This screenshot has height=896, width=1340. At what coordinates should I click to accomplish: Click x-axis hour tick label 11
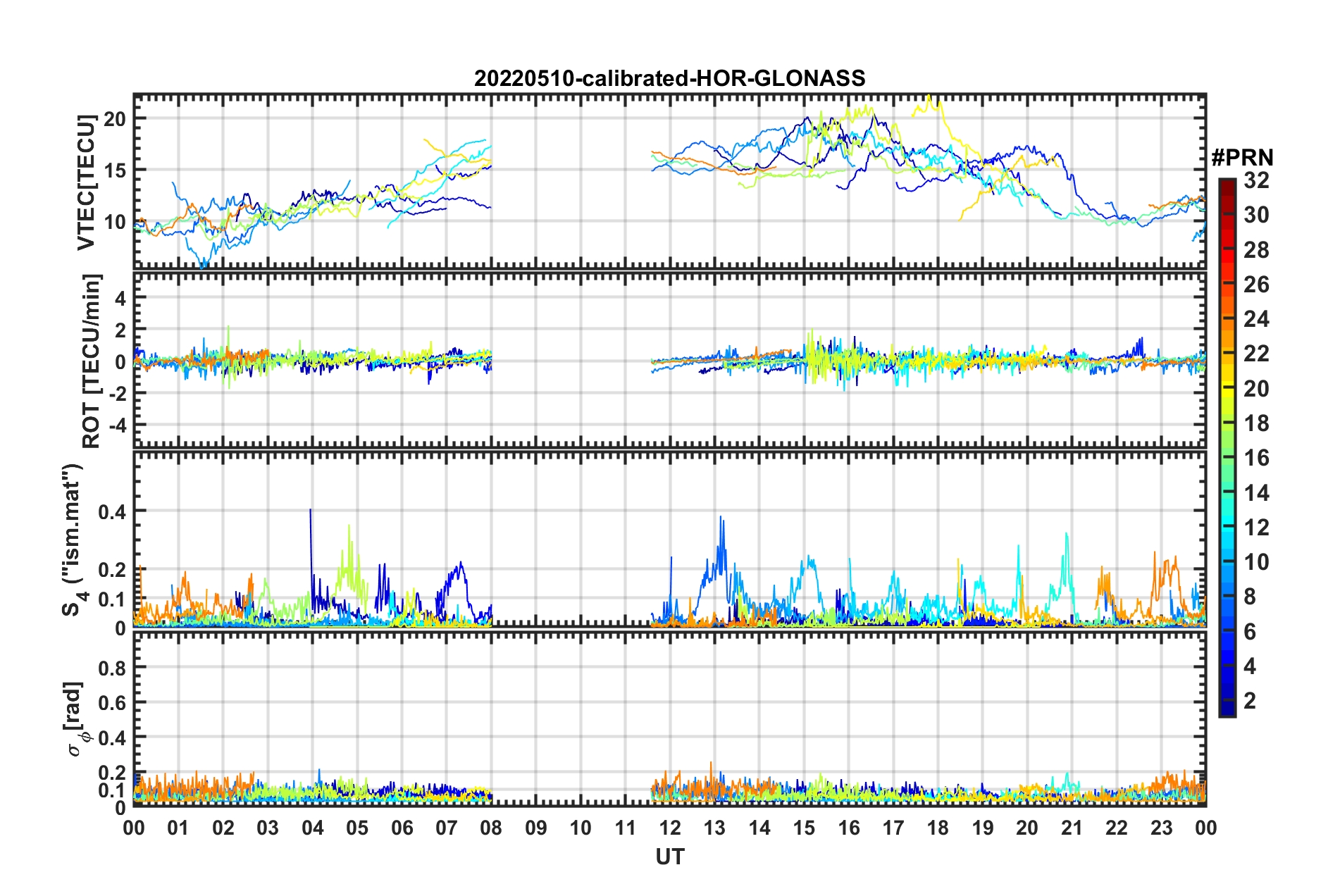tap(625, 828)
